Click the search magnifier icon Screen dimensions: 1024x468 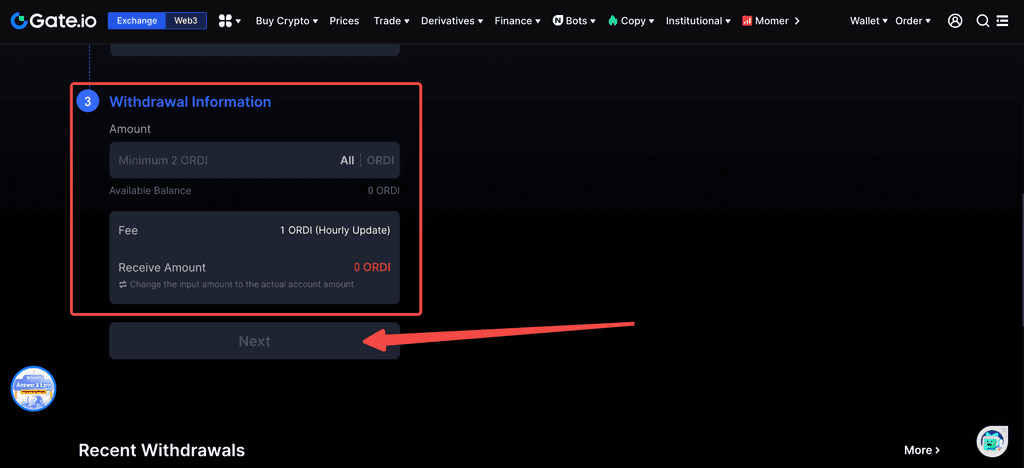coord(982,21)
